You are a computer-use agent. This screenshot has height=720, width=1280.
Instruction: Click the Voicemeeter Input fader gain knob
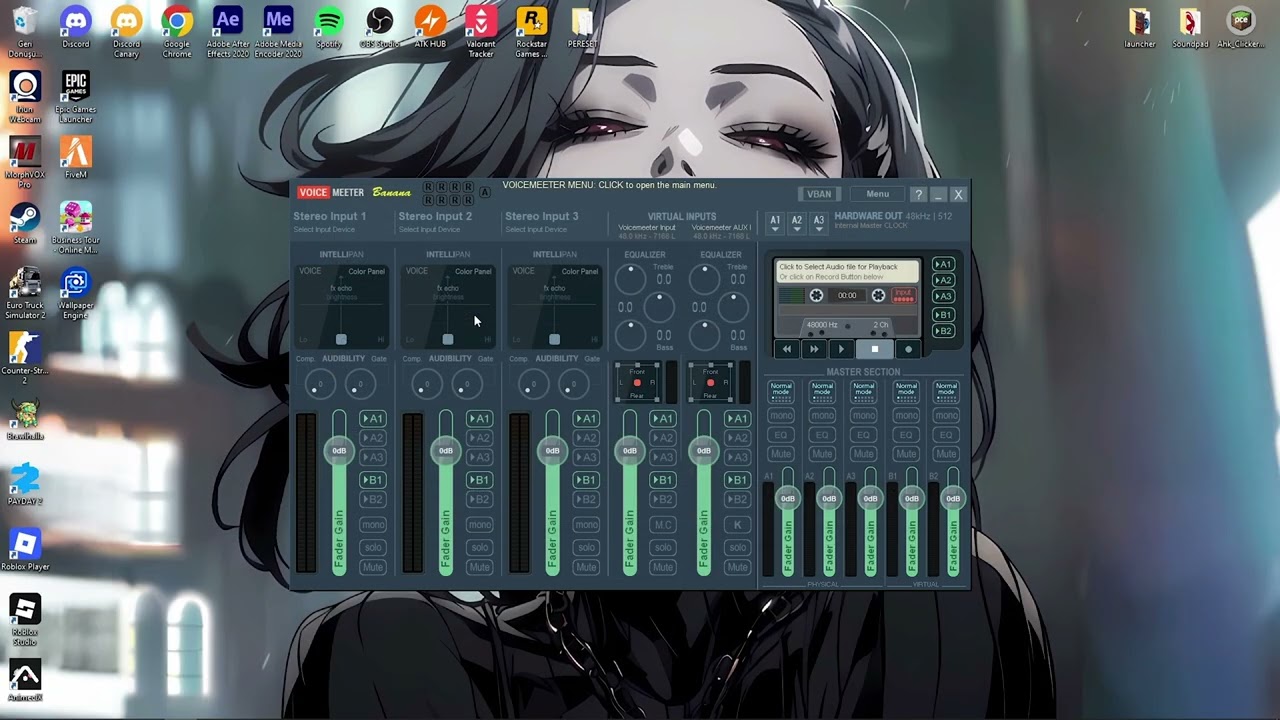(x=630, y=451)
